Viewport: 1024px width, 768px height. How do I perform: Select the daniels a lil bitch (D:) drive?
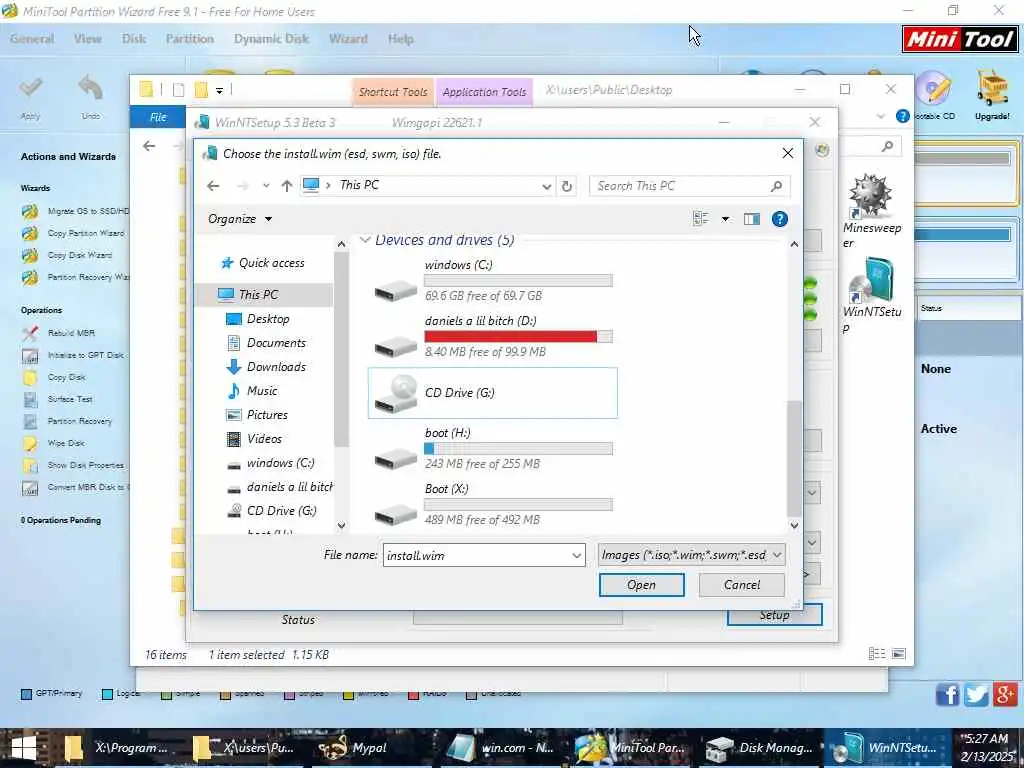(492, 337)
